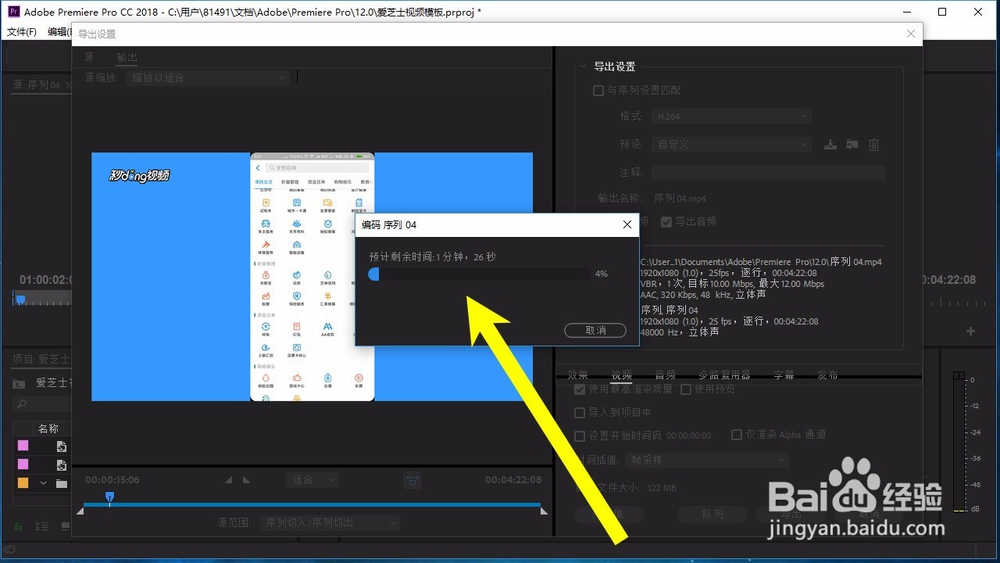This screenshot has width=1000, height=563.
Task: Click the delete preset trash icon
Action: coord(874,145)
